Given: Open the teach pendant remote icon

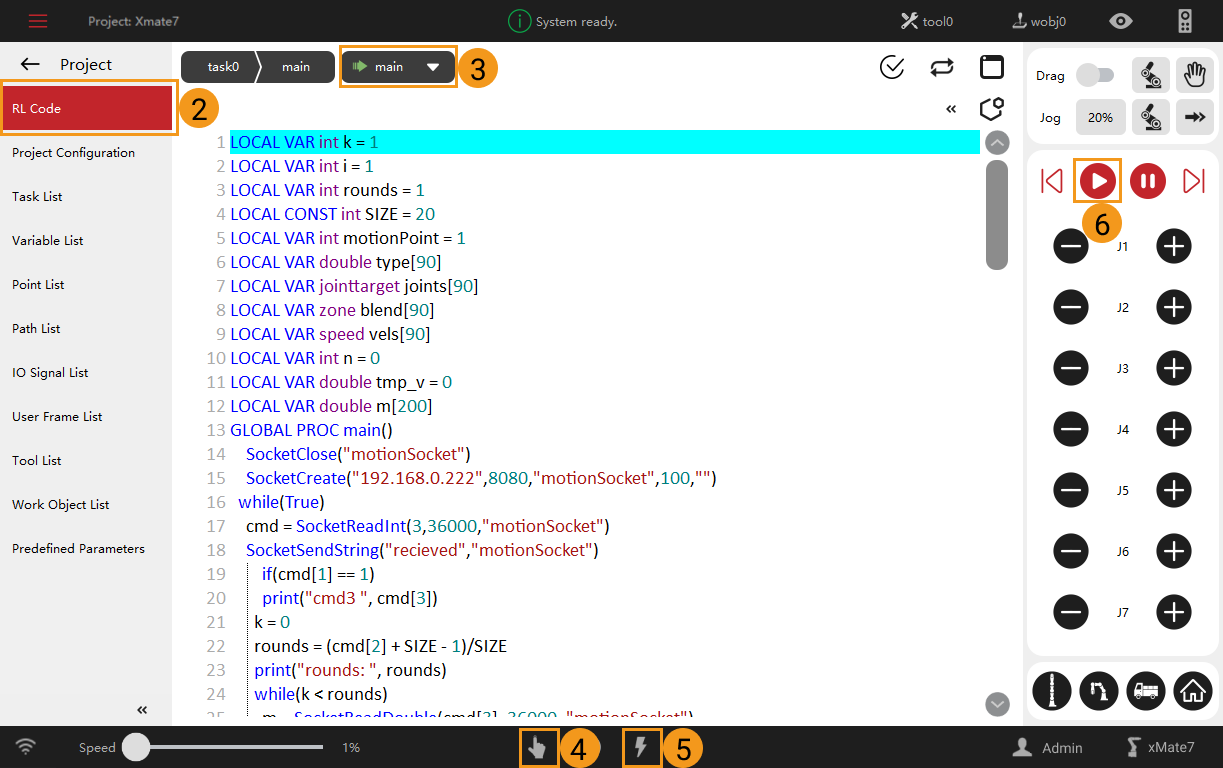Looking at the screenshot, I should coord(1185,21).
